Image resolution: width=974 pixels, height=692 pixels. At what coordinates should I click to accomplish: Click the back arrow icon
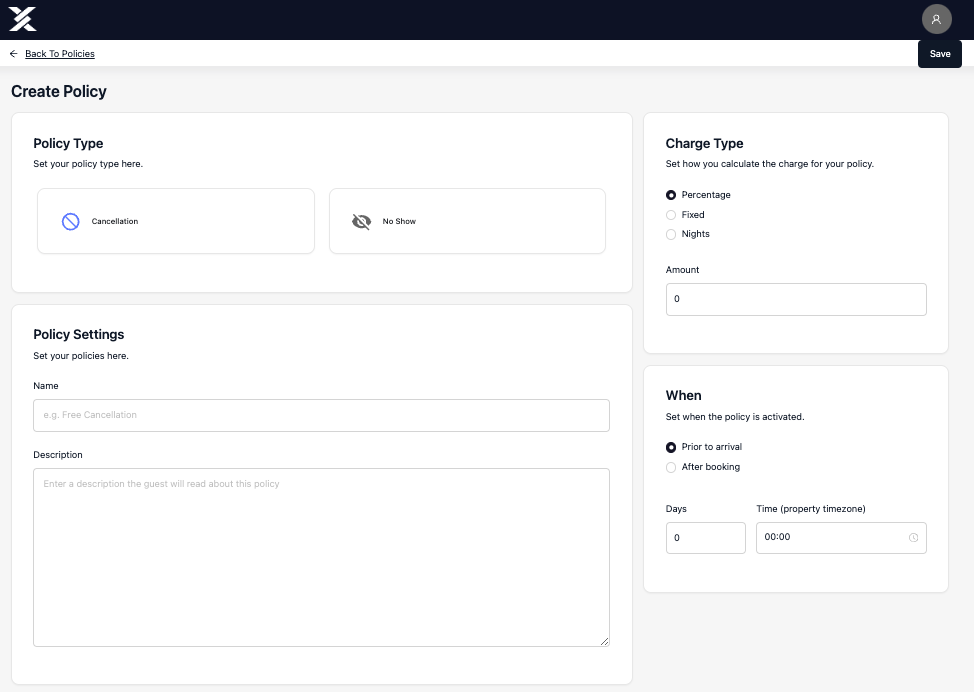tap(14, 54)
